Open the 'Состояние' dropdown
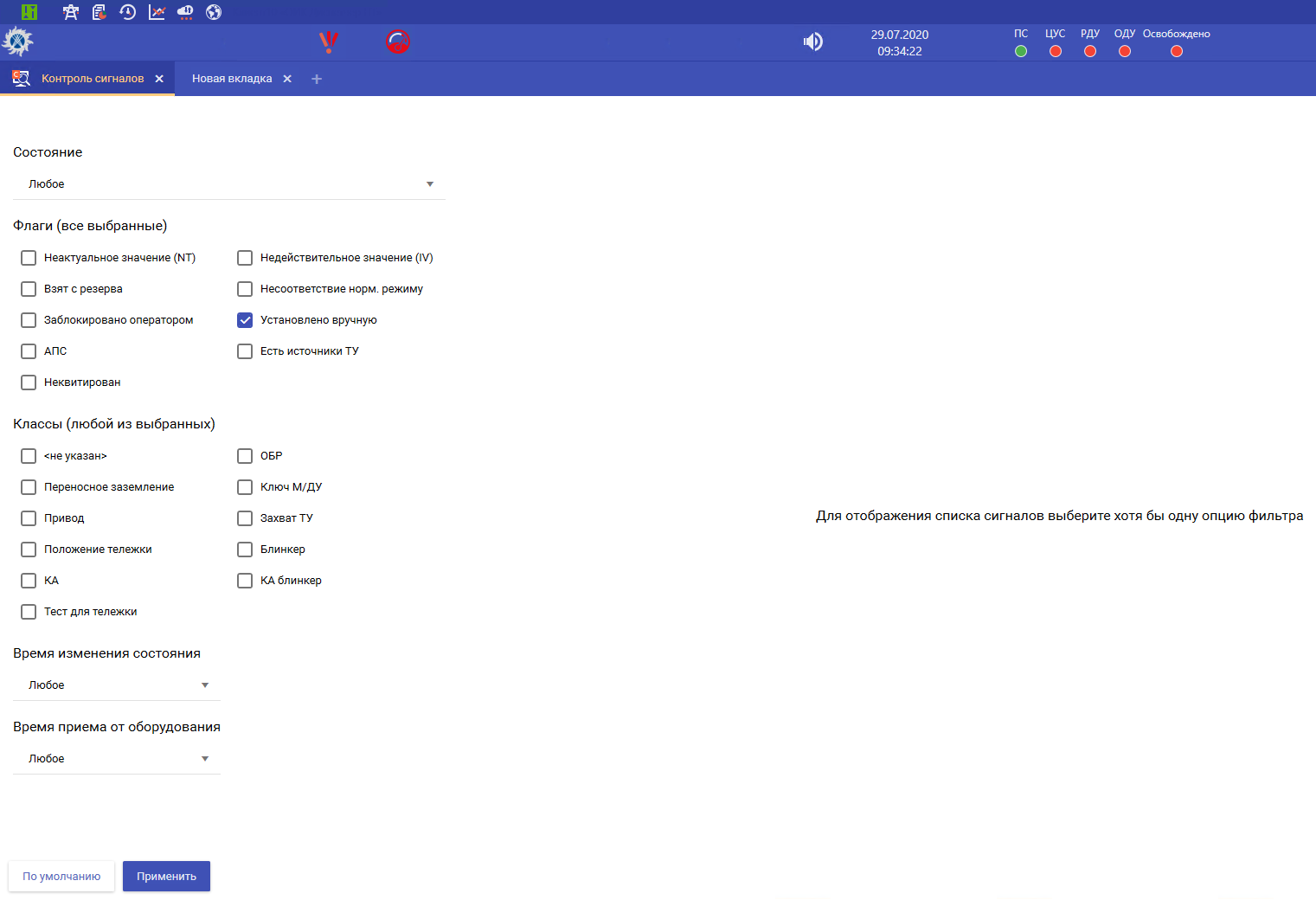 229,184
